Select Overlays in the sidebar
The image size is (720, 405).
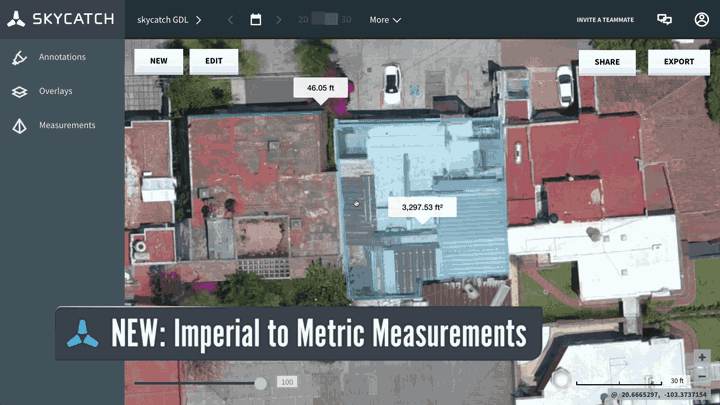[56, 91]
